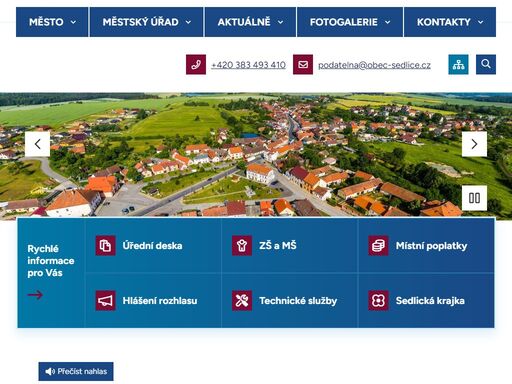Open the Fotogalerie menu item
Viewport: 512px width, 384px height.
(350, 22)
